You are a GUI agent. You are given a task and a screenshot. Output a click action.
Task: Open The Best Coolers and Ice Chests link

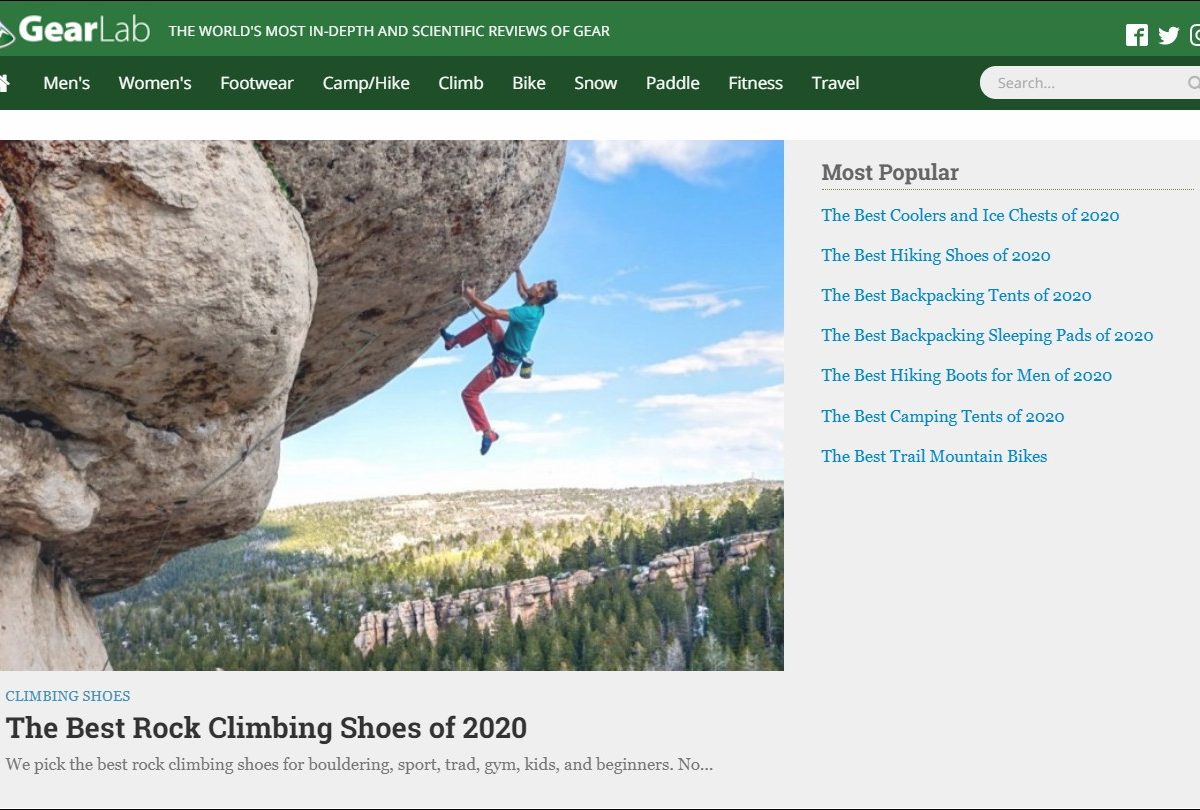click(x=970, y=215)
